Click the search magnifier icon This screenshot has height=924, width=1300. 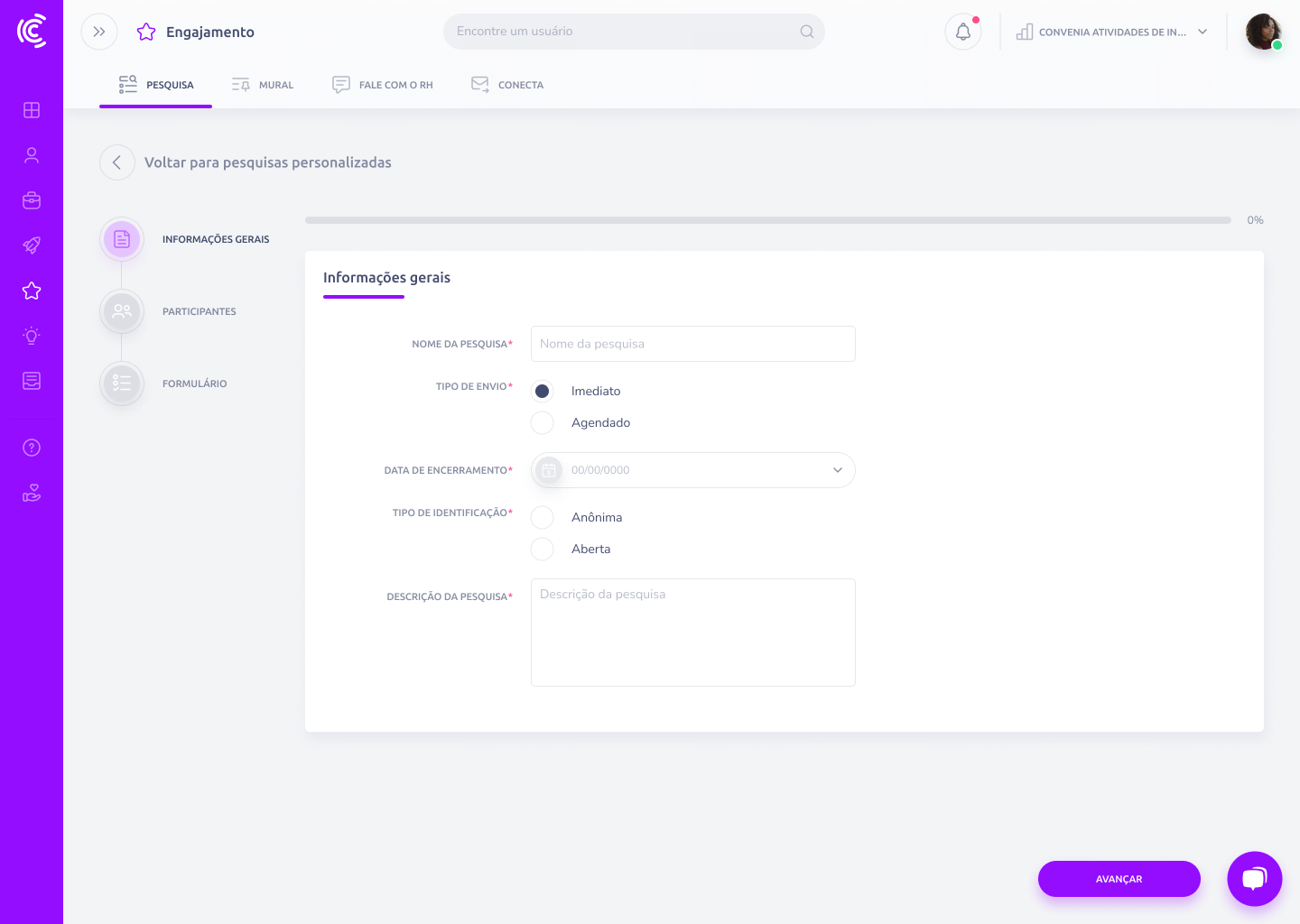coord(806,32)
